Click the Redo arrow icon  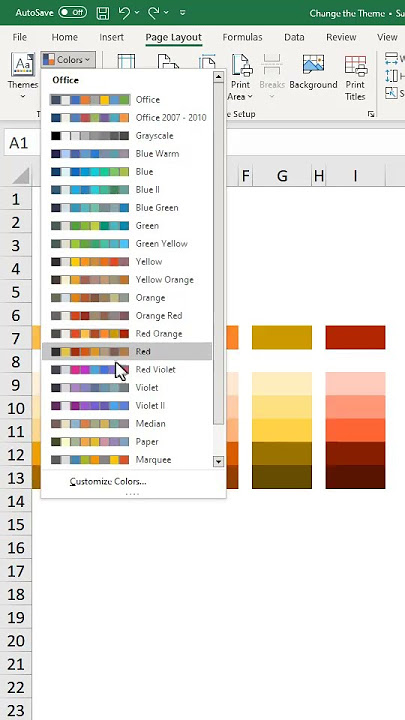coord(153,13)
